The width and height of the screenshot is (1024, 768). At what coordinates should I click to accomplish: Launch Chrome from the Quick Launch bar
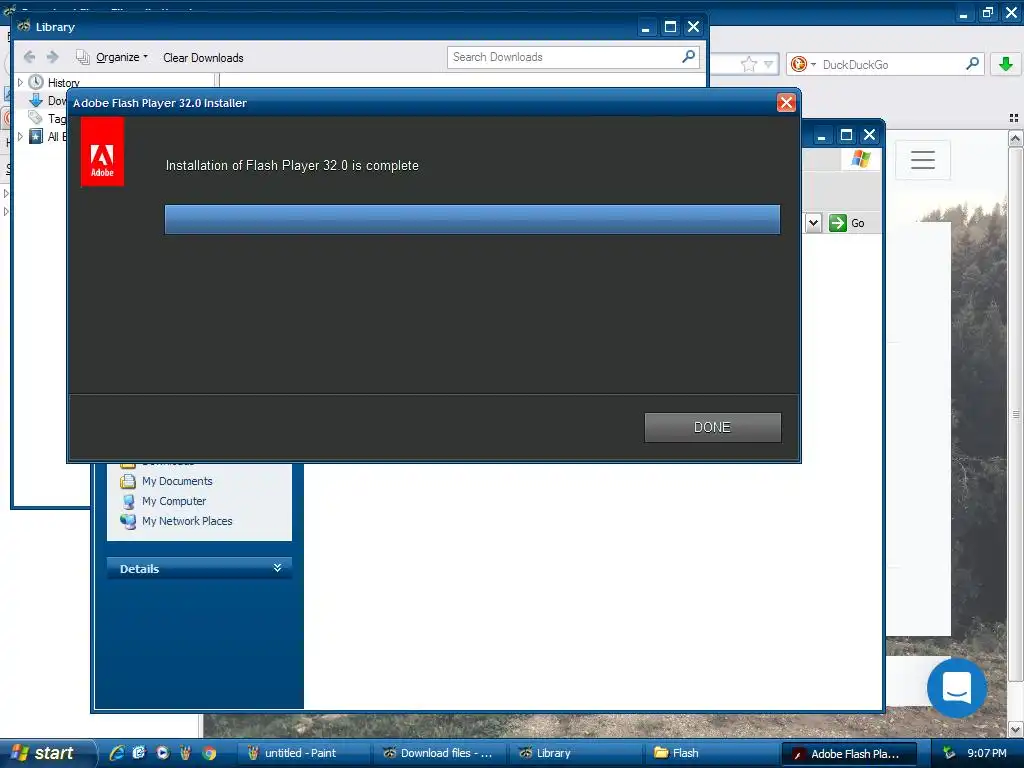(x=209, y=753)
